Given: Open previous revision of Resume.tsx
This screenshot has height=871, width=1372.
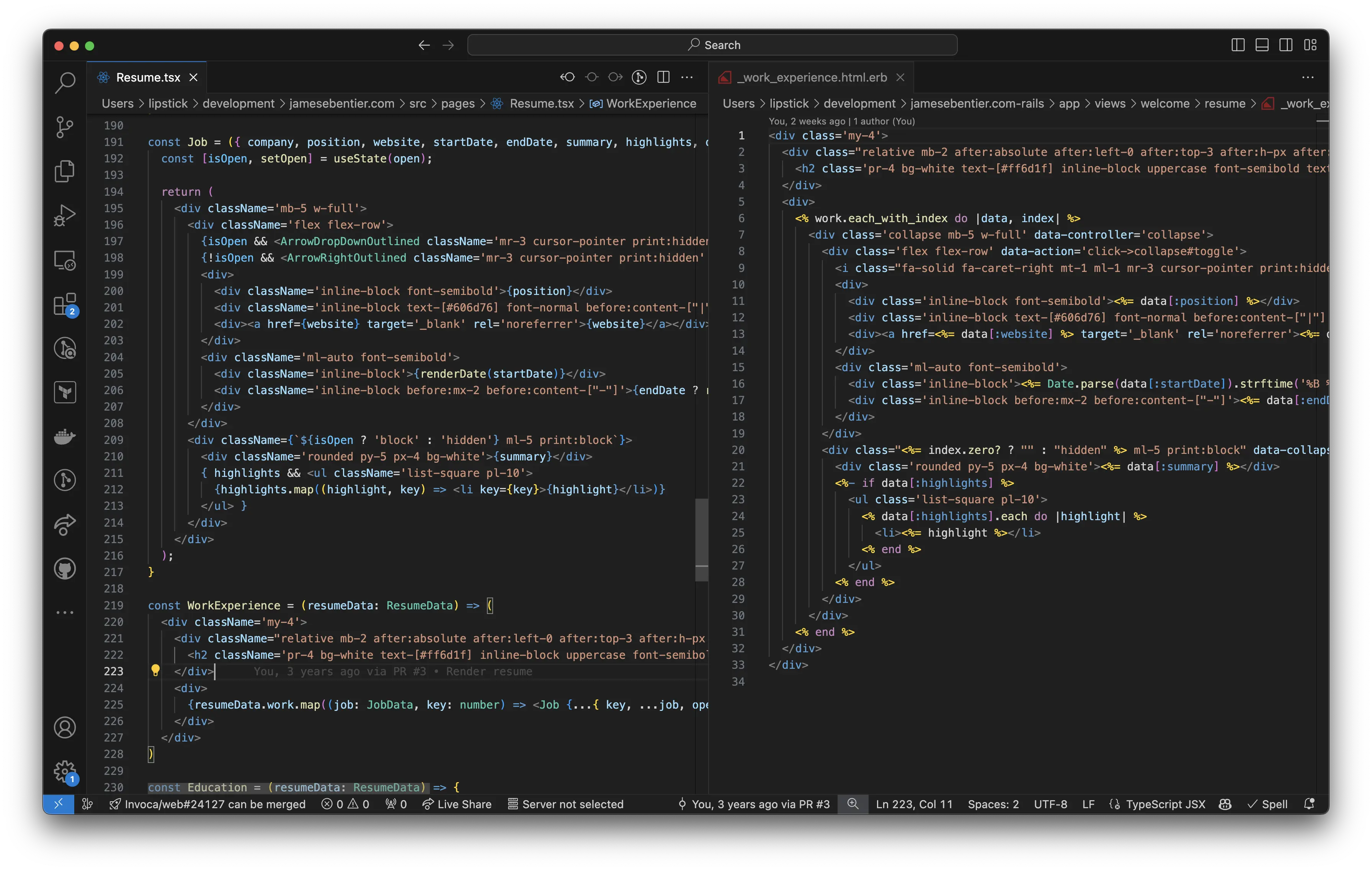Looking at the screenshot, I should (x=567, y=77).
